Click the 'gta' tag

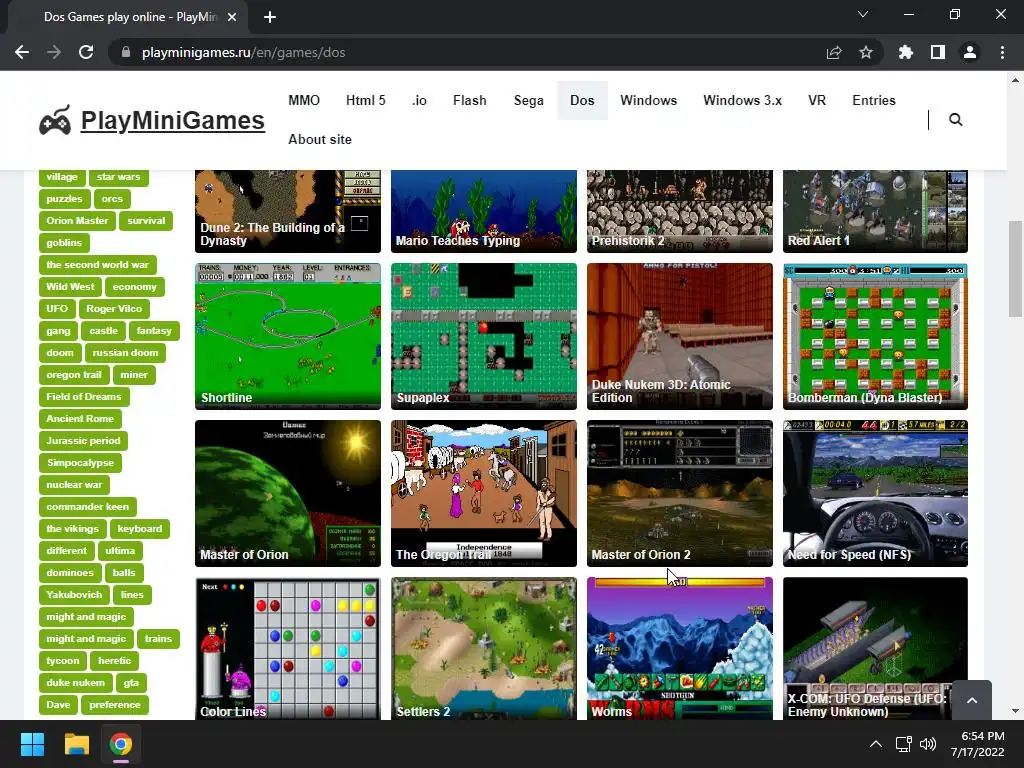(x=131, y=683)
